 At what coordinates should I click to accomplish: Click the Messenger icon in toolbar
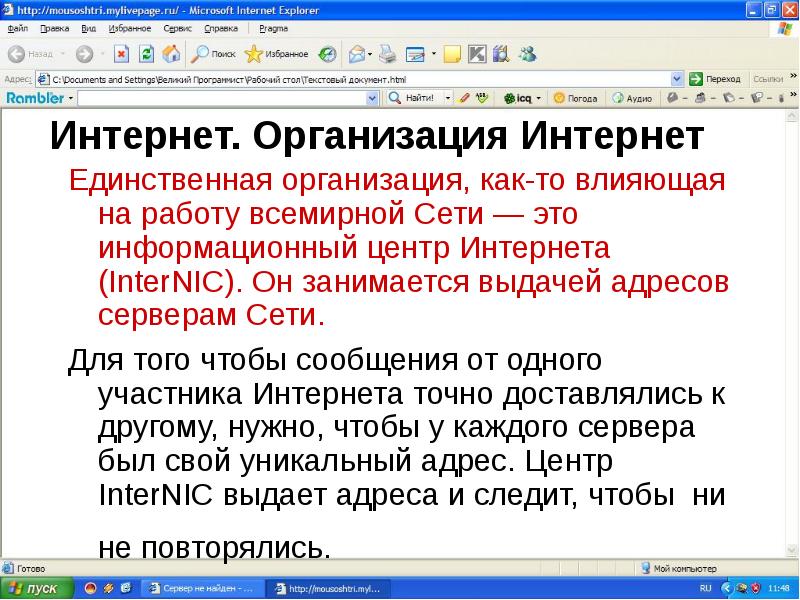pos(527,54)
